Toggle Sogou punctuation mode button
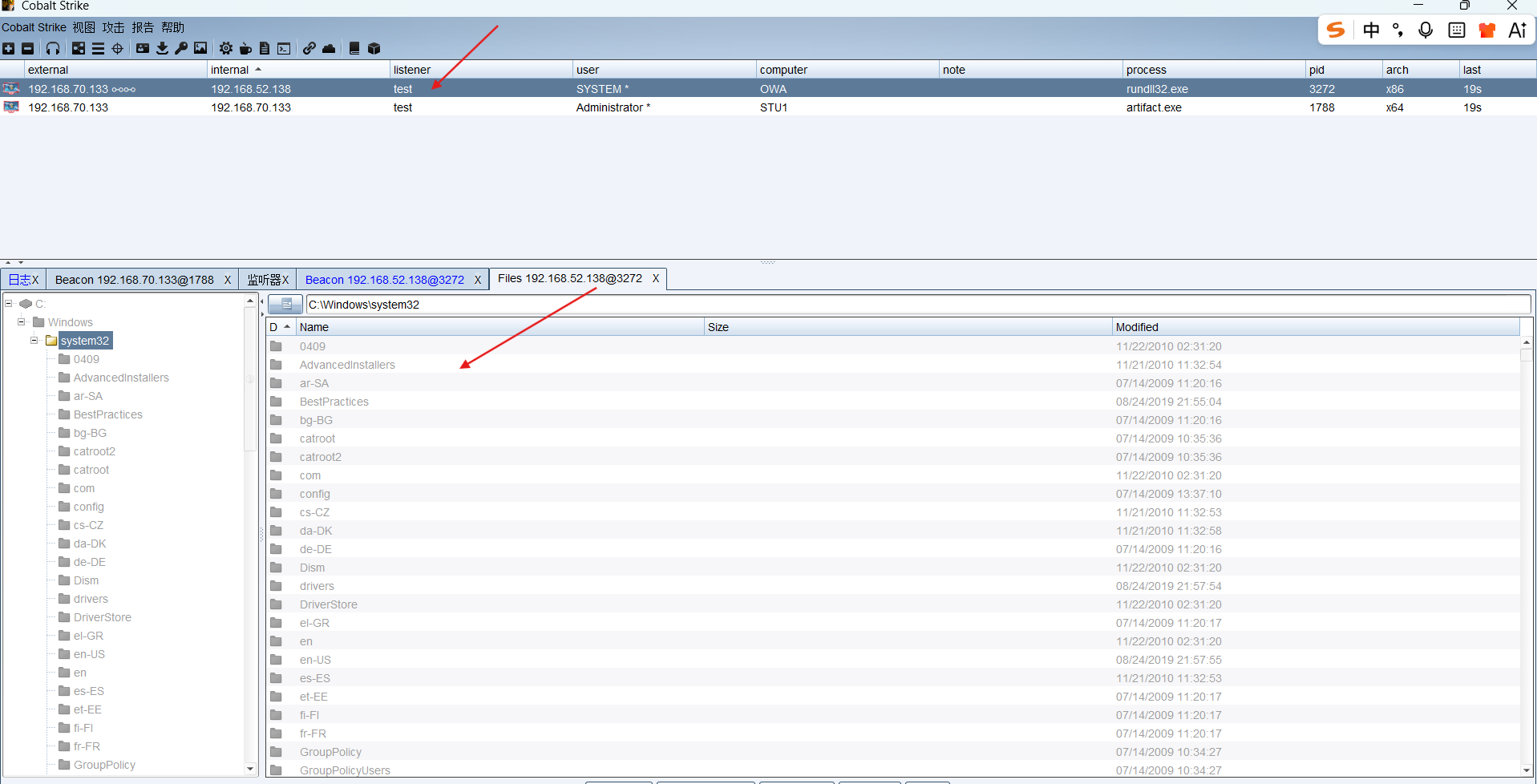This screenshot has height=784, width=1537. coord(1398,30)
